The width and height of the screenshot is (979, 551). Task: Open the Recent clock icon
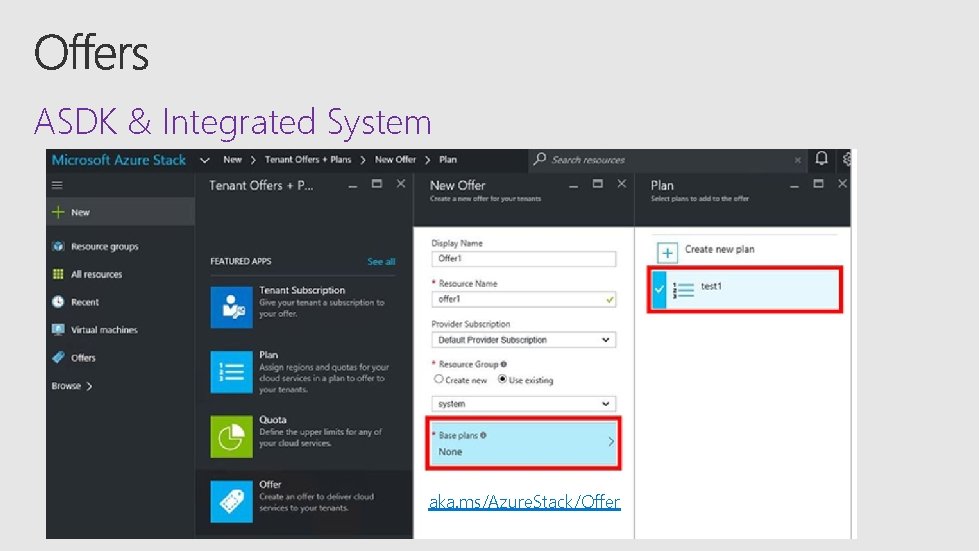click(x=58, y=302)
